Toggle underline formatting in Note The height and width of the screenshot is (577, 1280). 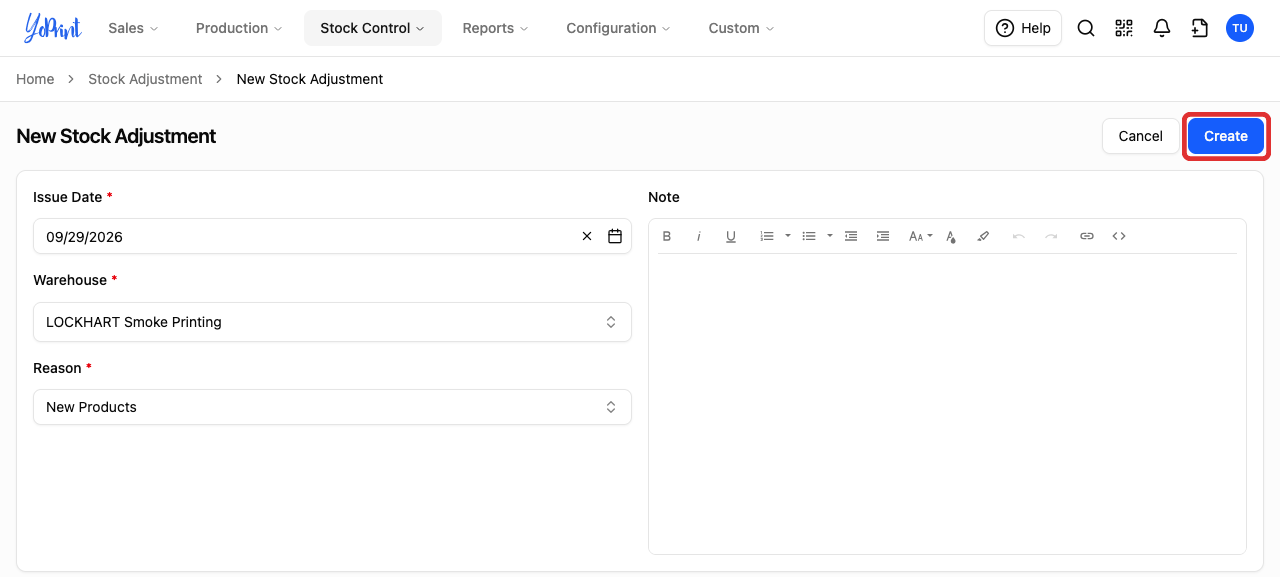731,236
